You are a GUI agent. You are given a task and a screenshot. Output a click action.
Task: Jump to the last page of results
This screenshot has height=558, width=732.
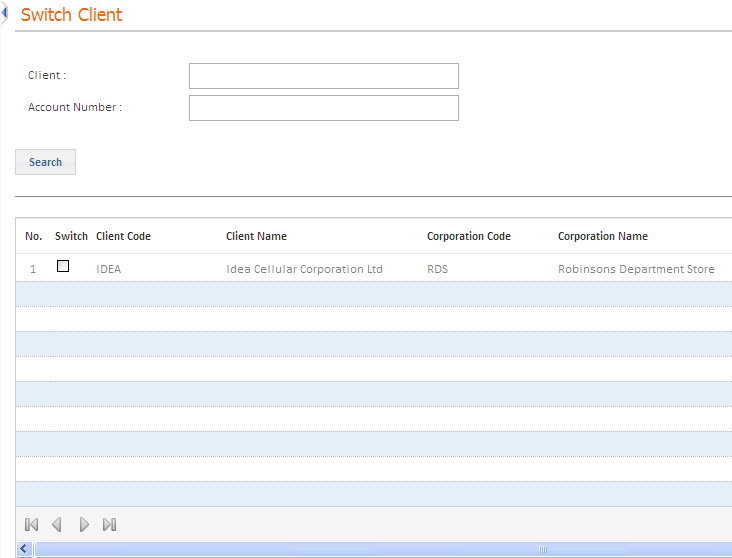[110, 524]
